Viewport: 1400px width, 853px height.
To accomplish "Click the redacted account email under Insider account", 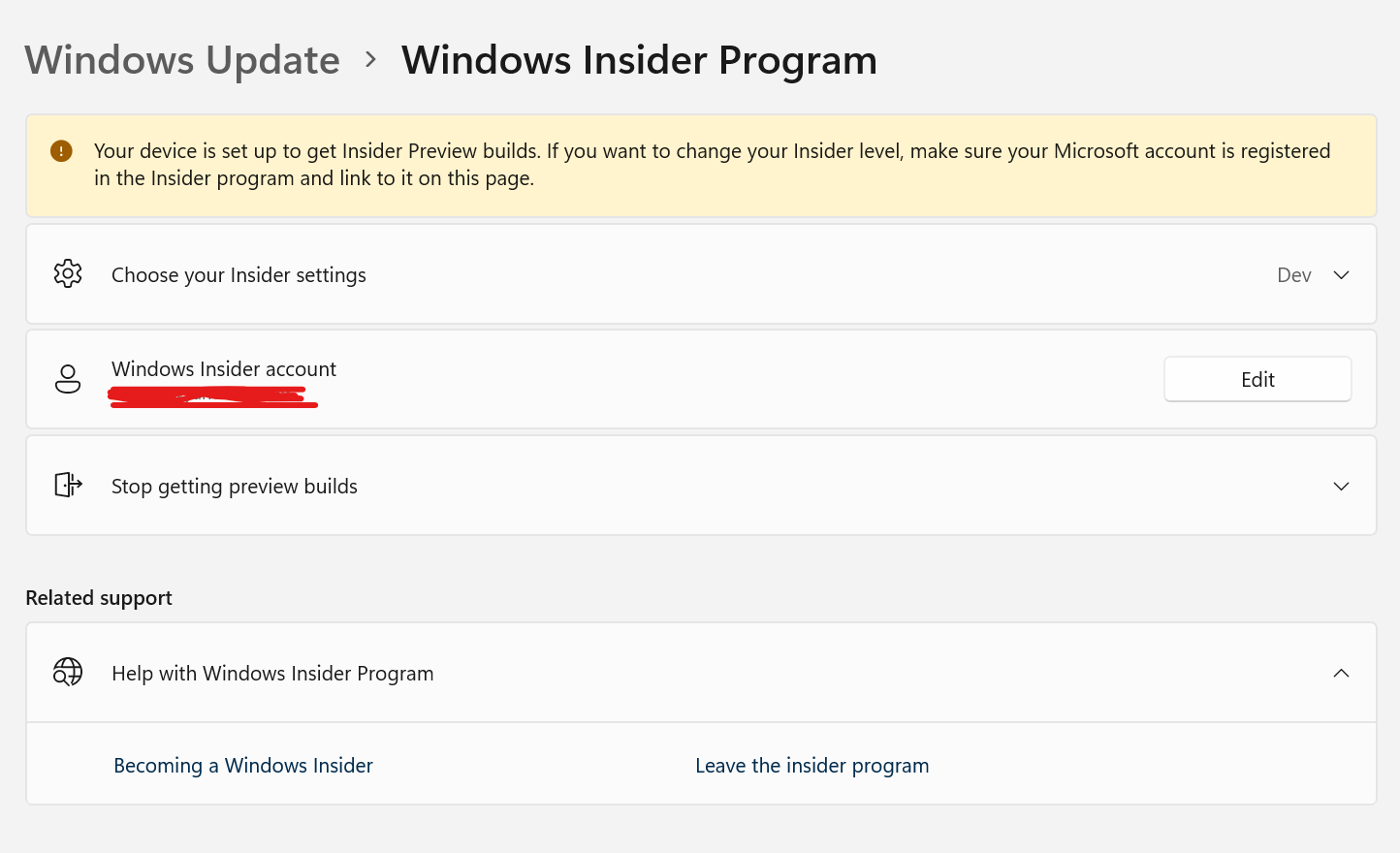I will pyautogui.click(x=213, y=397).
